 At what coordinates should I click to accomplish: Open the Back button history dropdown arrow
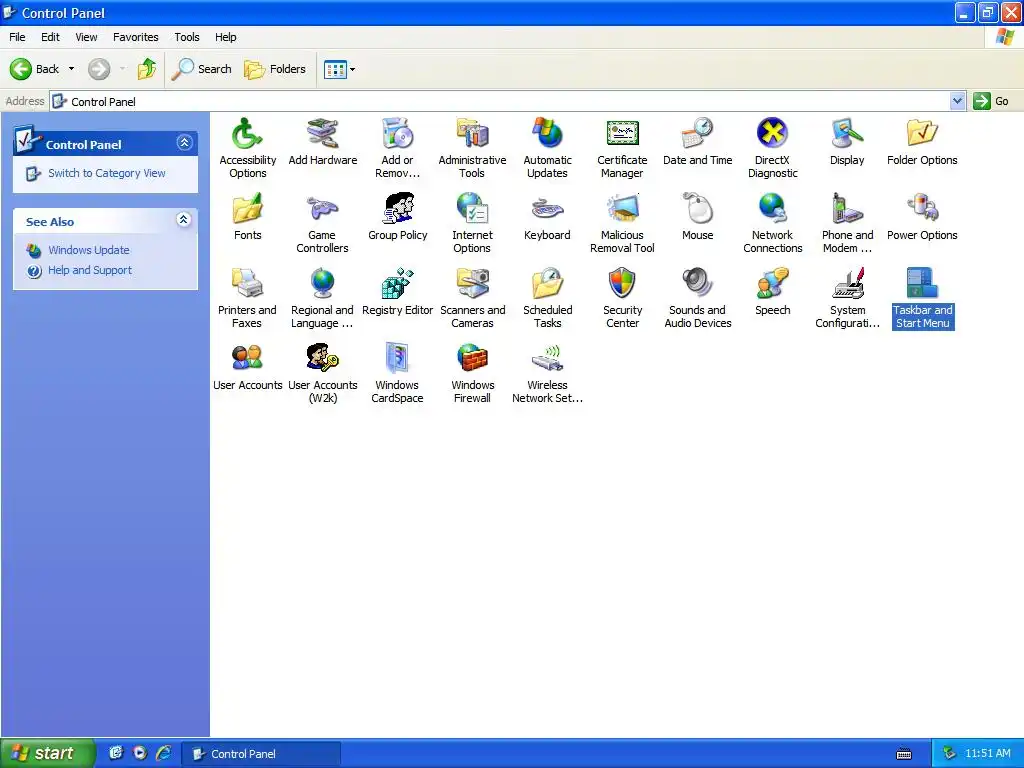click(71, 69)
